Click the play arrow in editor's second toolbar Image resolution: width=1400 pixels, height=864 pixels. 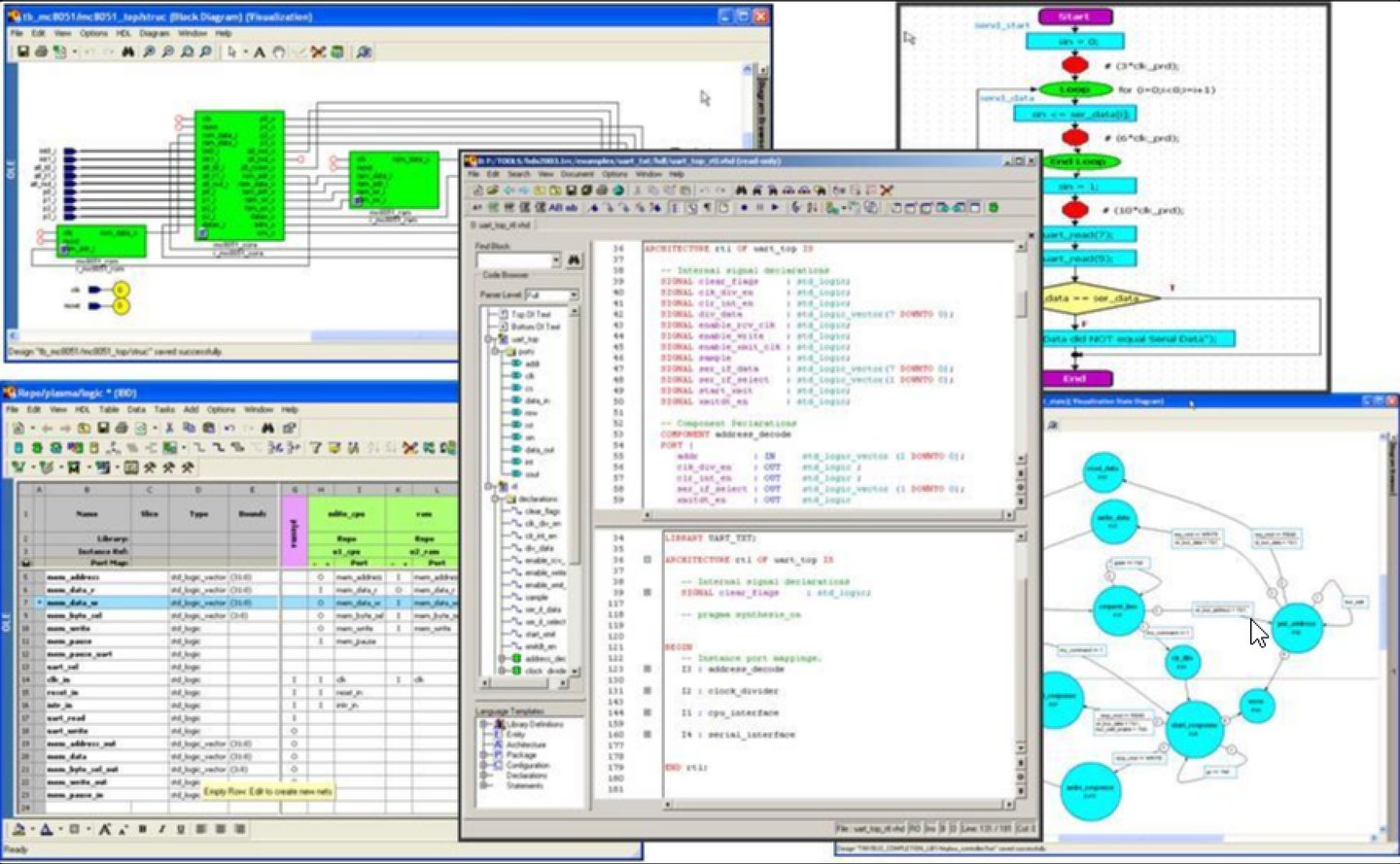click(x=775, y=208)
